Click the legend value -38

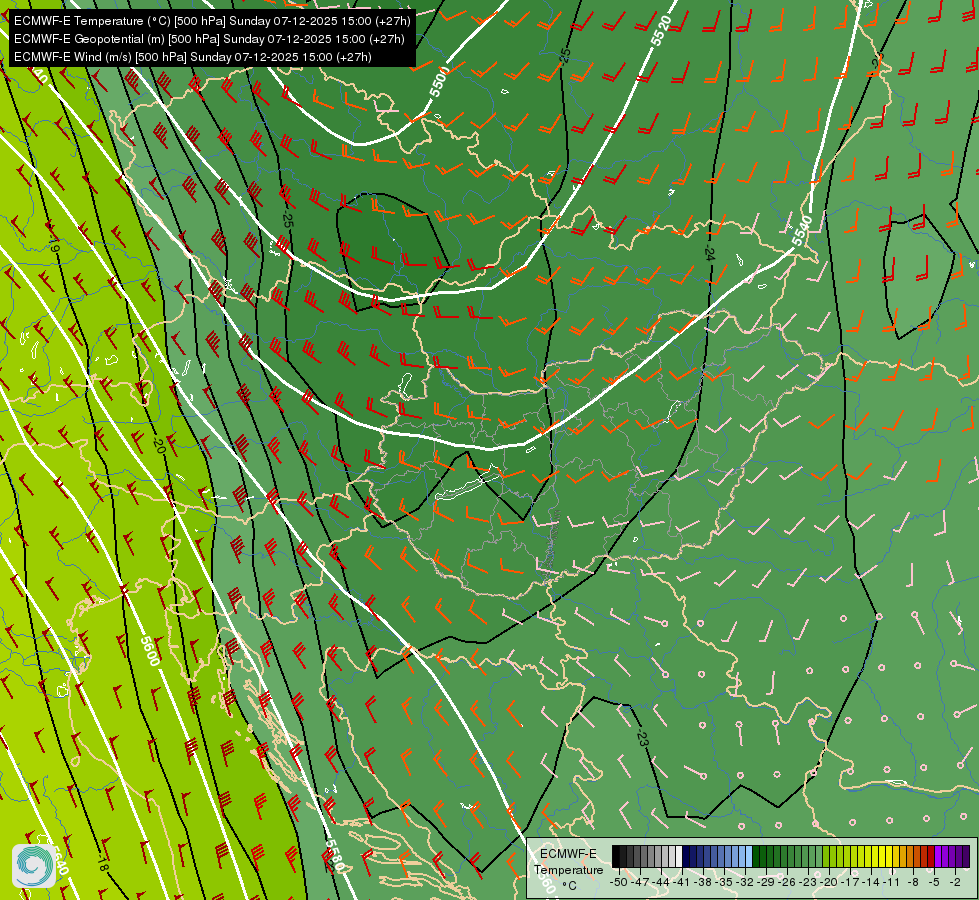(x=703, y=882)
